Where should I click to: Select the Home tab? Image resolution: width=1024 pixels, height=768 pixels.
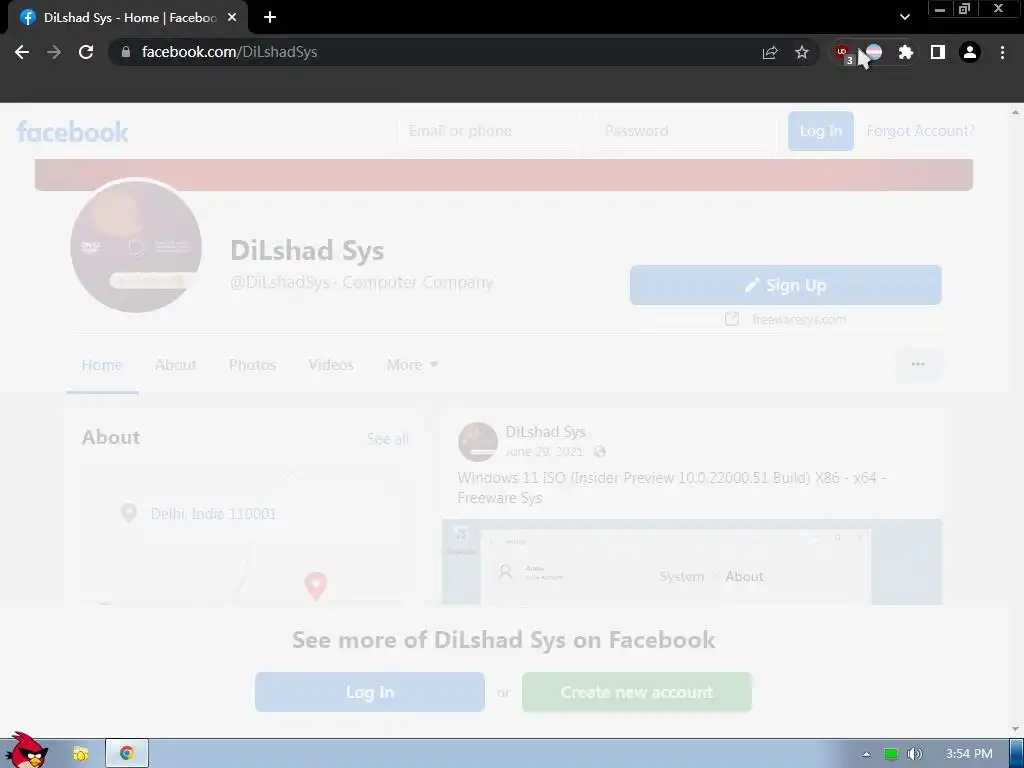point(102,365)
